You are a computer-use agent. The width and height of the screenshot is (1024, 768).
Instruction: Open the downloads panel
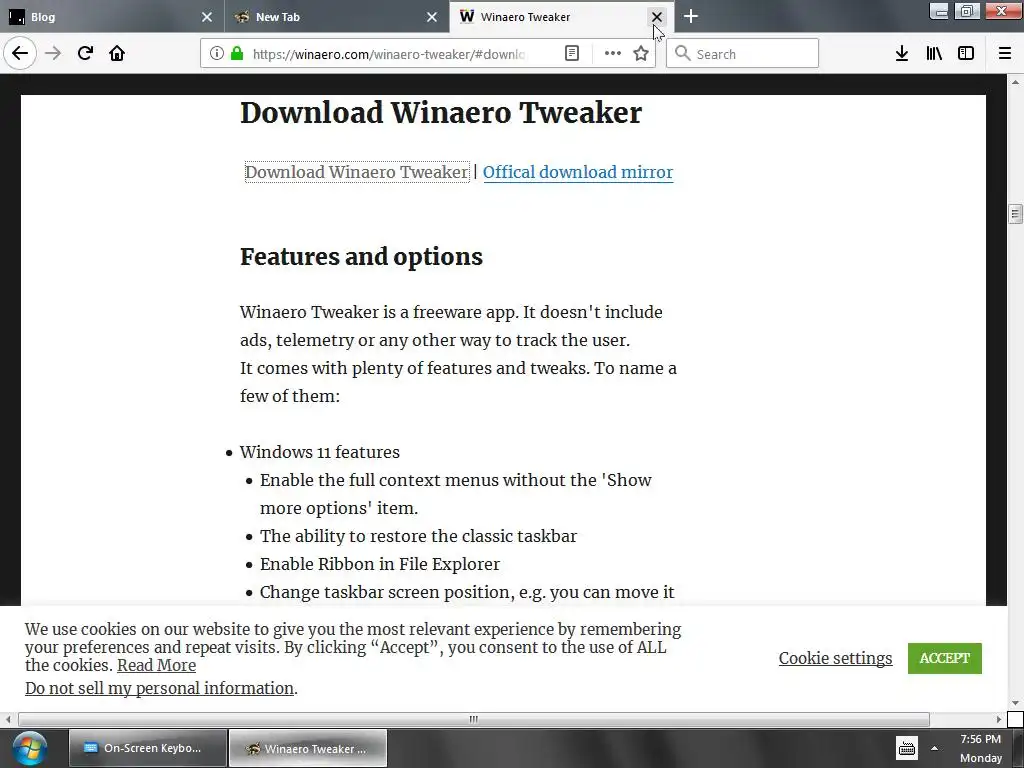click(x=901, y=53)
